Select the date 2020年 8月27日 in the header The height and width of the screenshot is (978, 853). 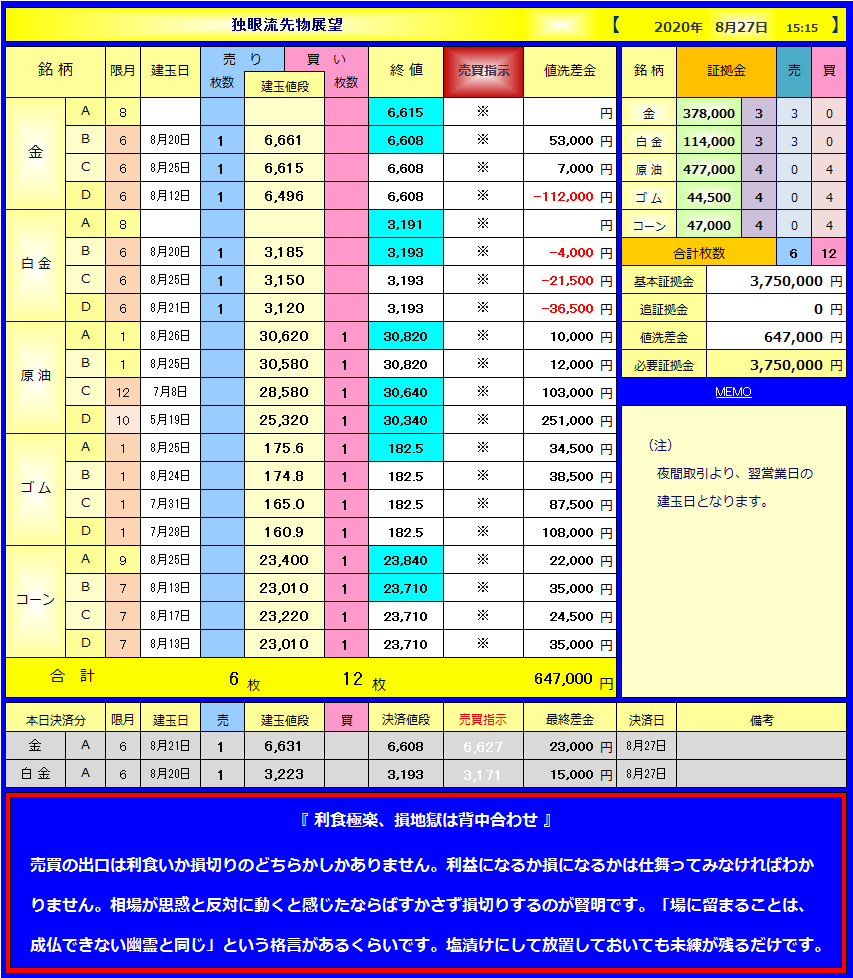point(711,27)
